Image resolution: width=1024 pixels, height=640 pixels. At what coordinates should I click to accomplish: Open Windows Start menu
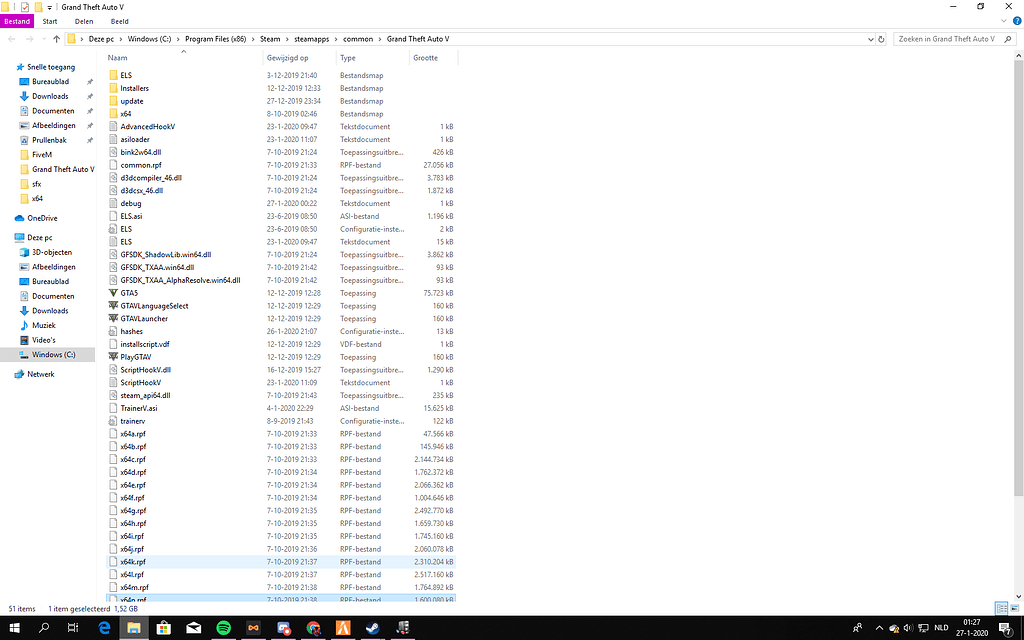coord(14,628)
